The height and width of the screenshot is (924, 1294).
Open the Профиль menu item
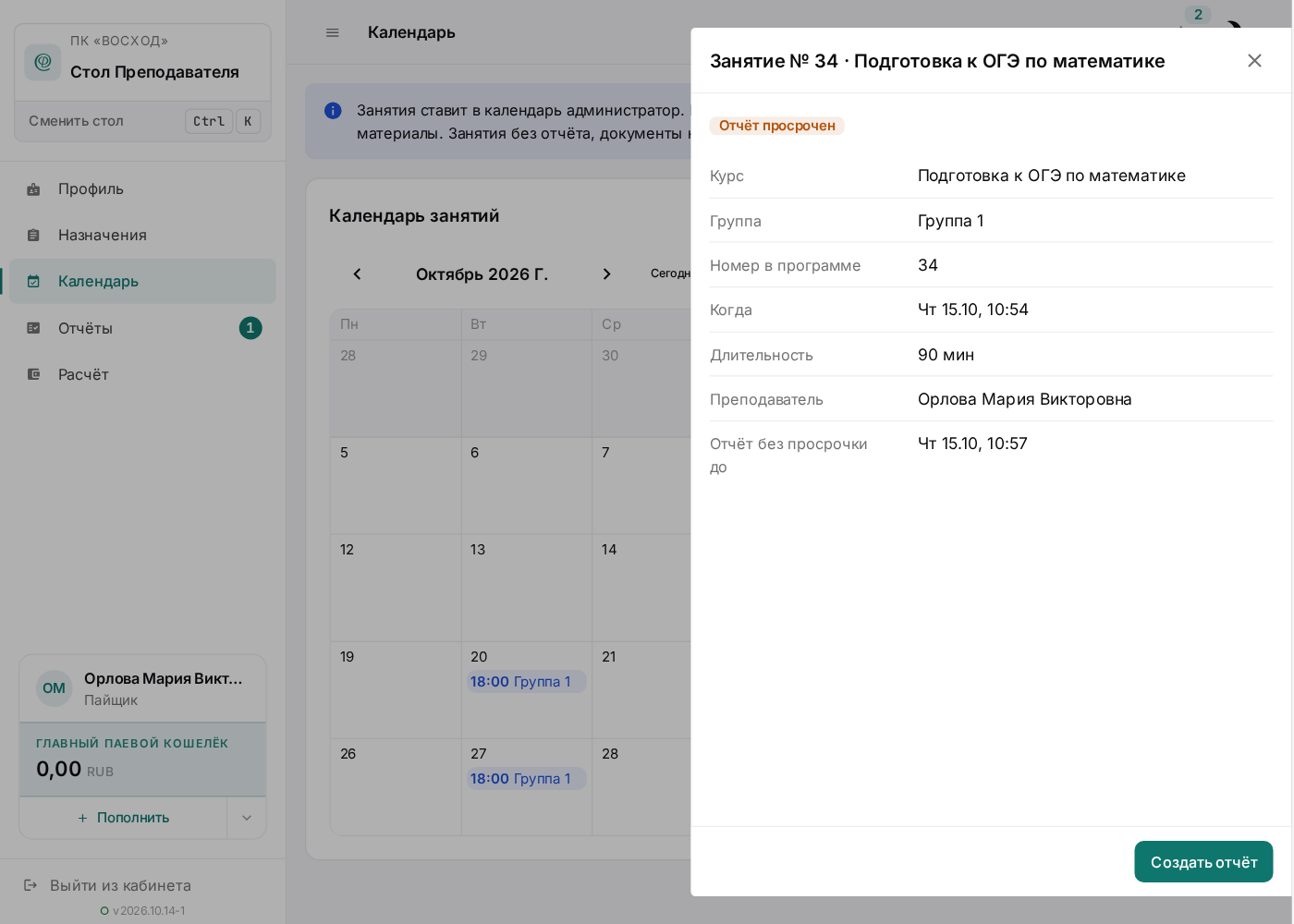tap(142, 189)
